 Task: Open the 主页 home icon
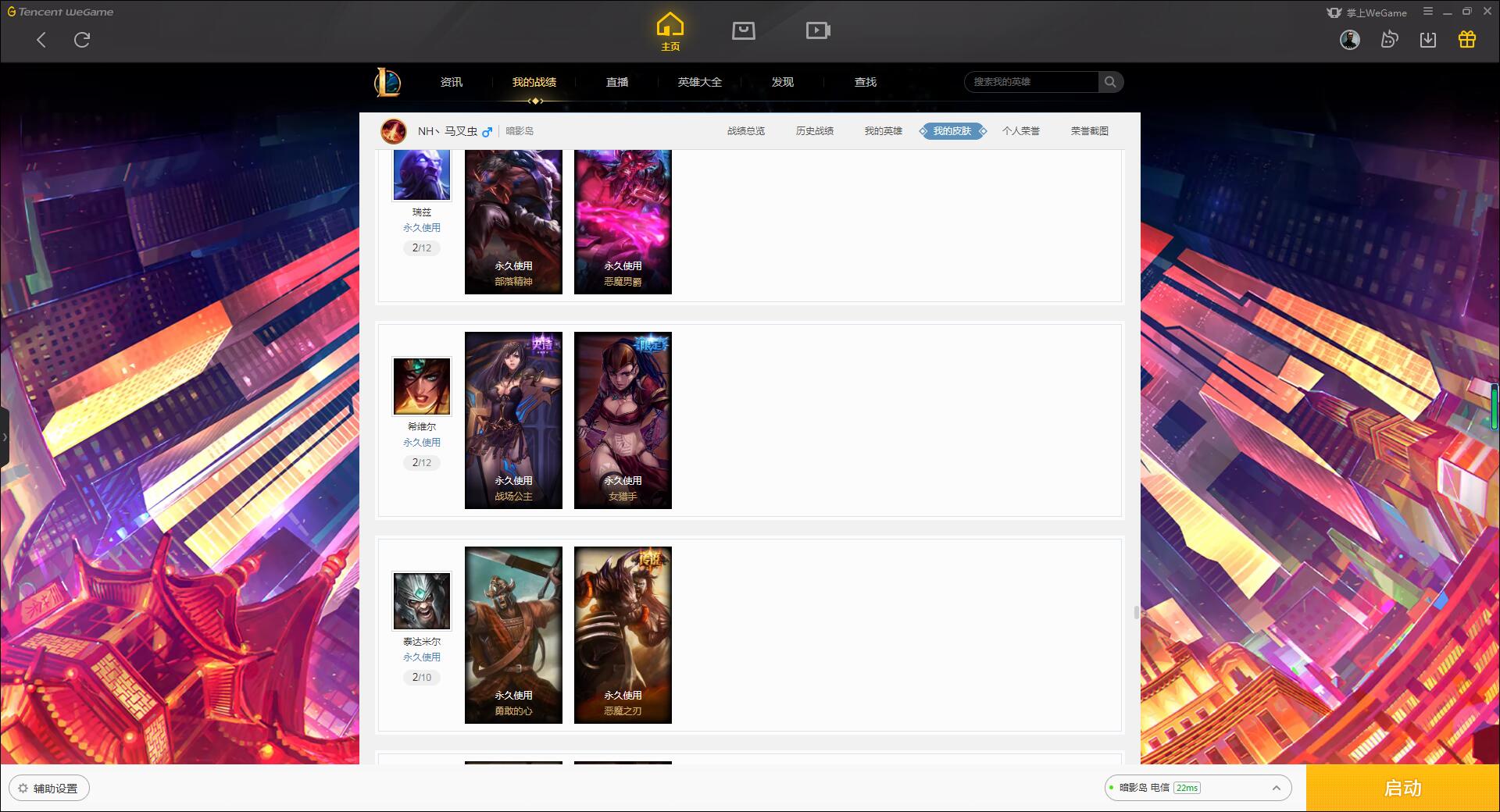(x=670, y=32)
